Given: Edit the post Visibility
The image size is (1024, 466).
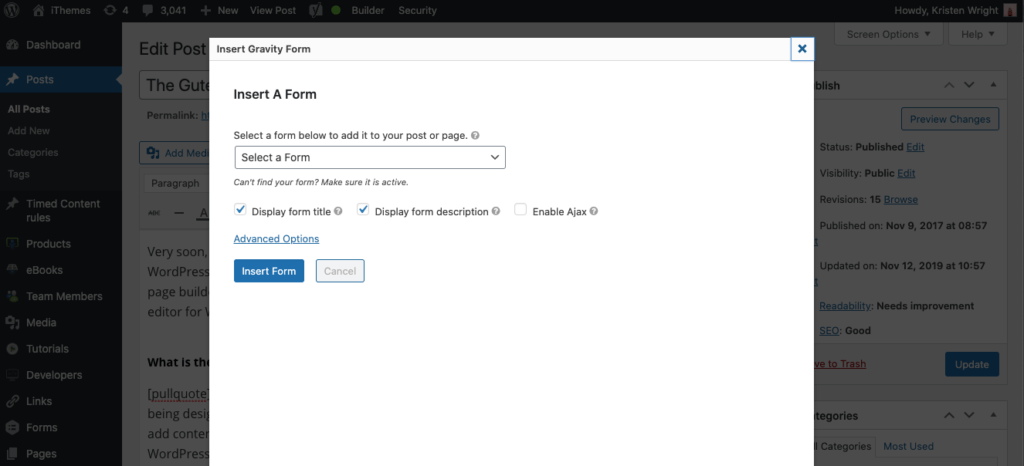Looking at the screenshot, I should (906, 174).
